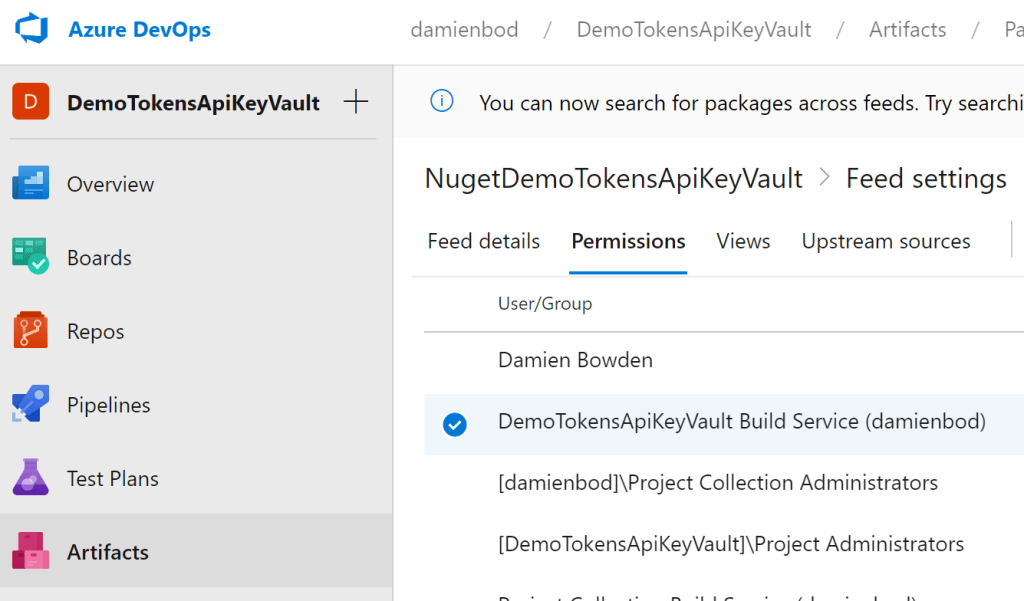This screenshot has width=1024, height=601.
Task: Open the Azure DevOps home link
Action: (139, 29)
